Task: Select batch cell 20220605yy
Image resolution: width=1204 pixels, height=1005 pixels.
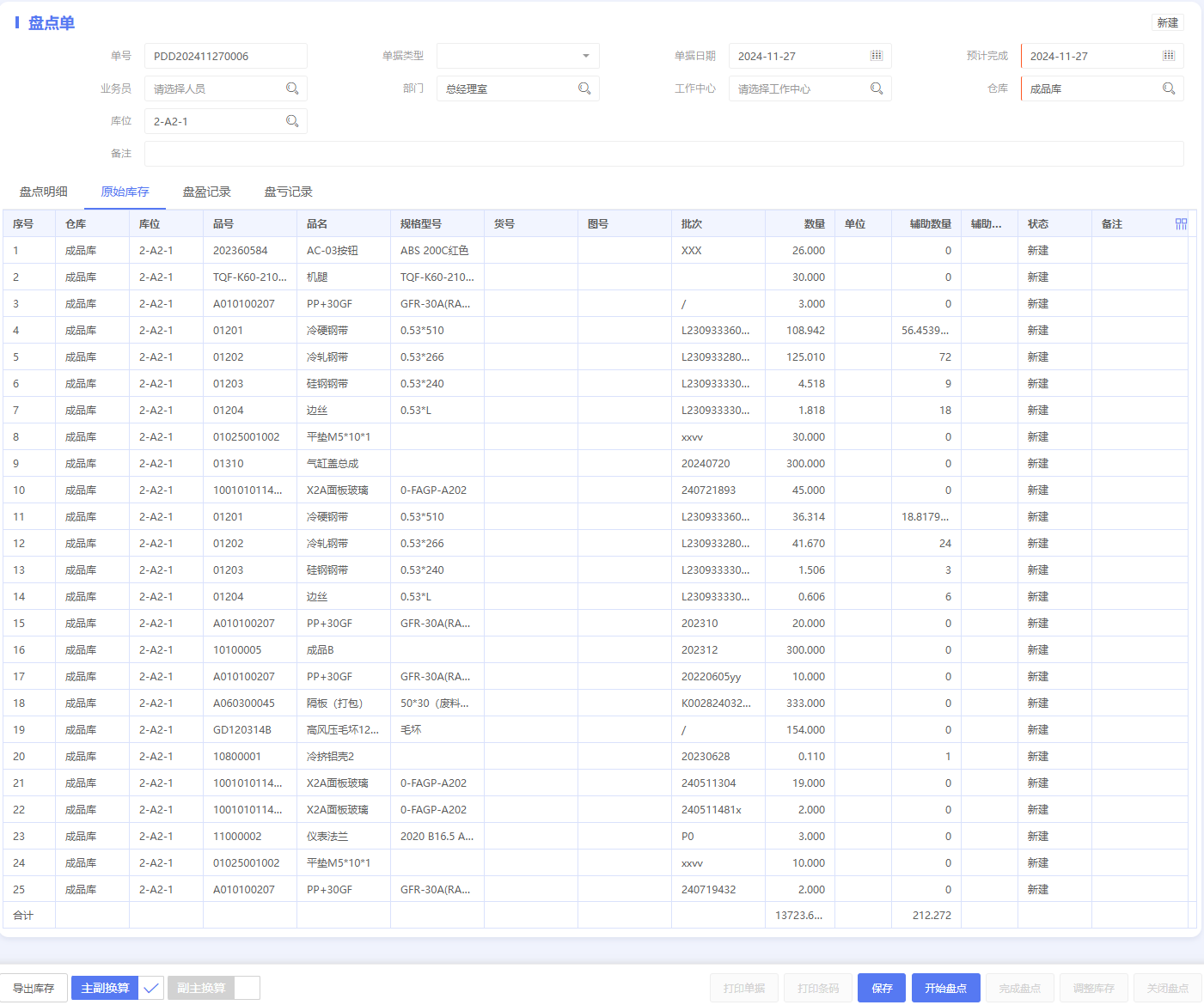Action: 718,677
